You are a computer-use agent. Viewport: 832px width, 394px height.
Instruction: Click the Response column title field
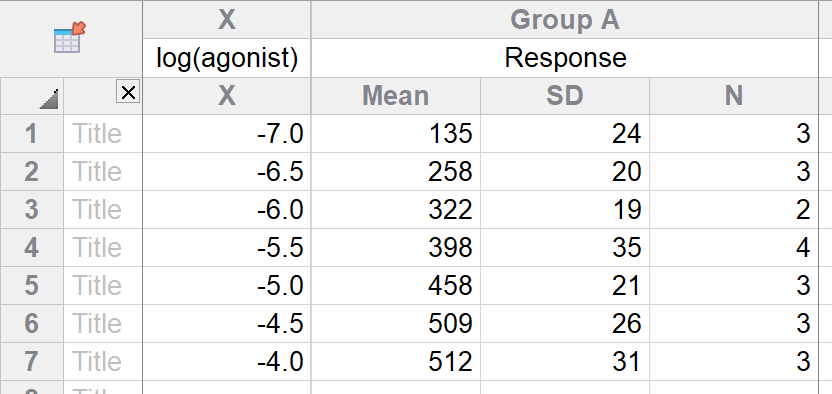[565, 58]
